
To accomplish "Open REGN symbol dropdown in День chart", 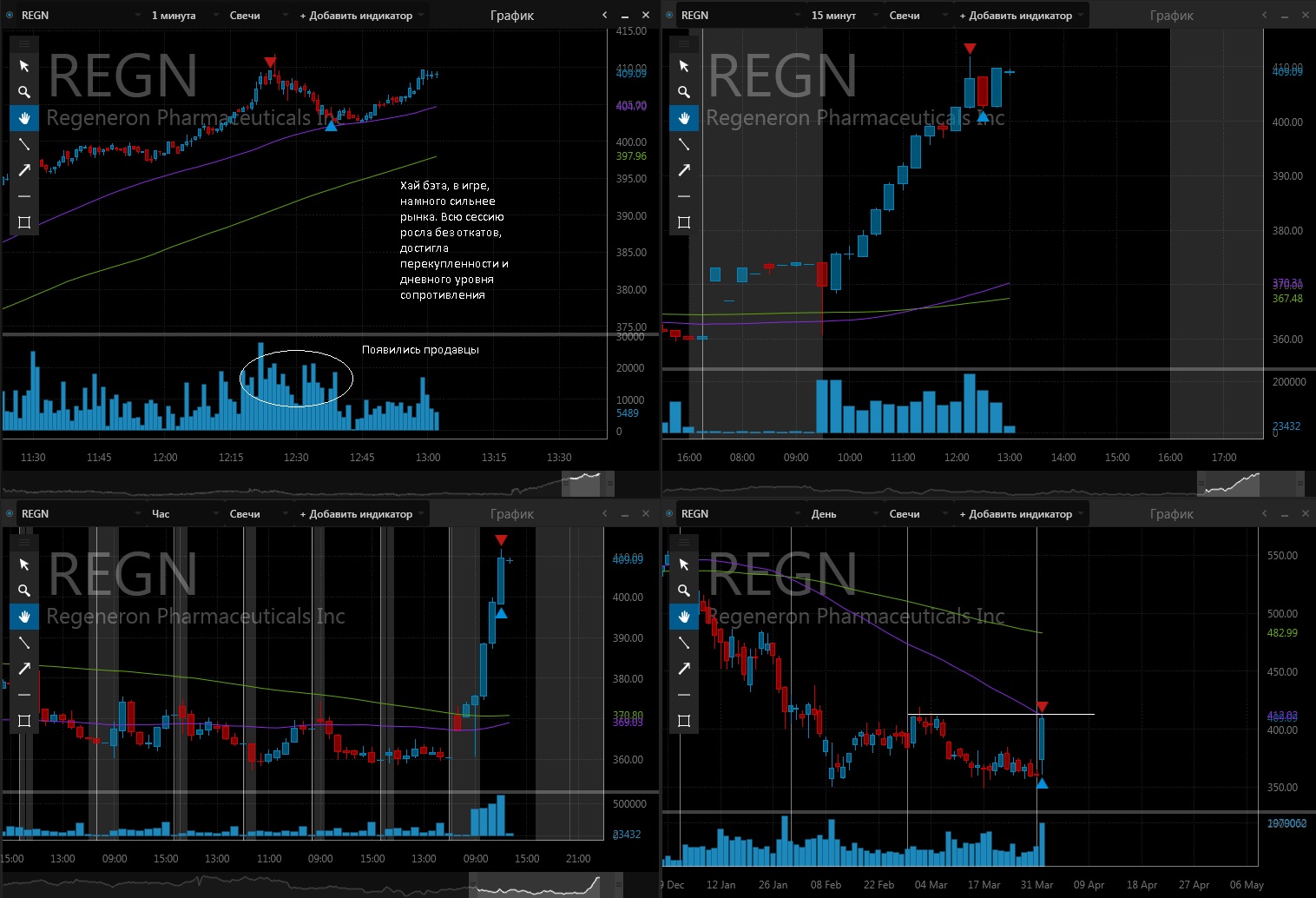I will (740, 514).
